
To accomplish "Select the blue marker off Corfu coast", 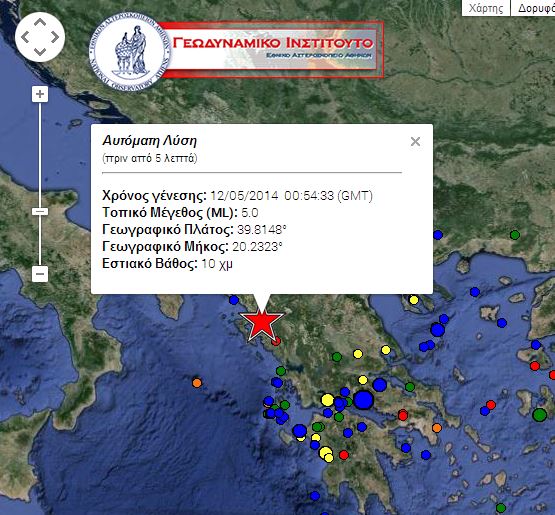I will coord(234,300).
